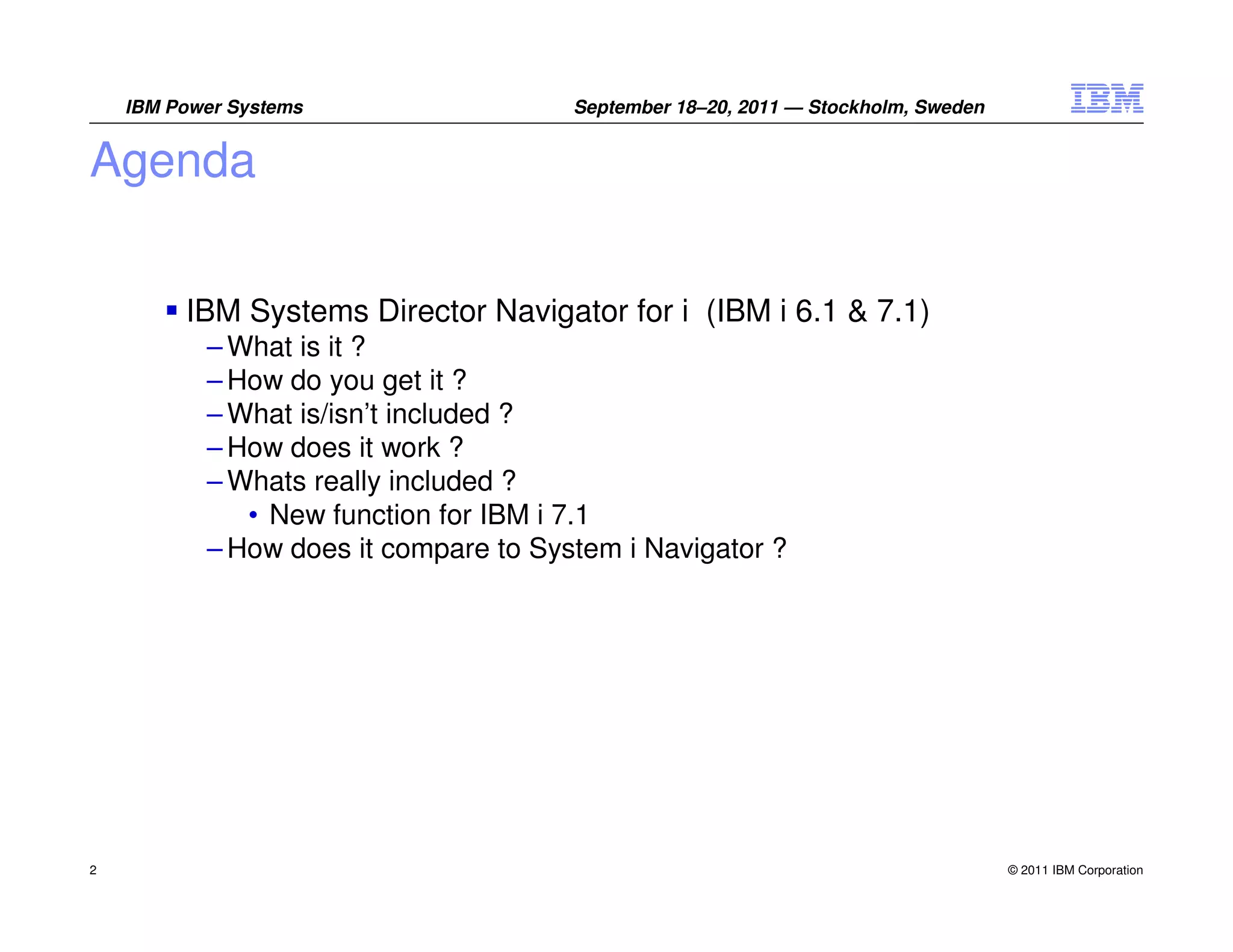Click the Agenda slide title
Image resolution: width=1233 pixels, height=952 pixels.
tap(173, 161)
